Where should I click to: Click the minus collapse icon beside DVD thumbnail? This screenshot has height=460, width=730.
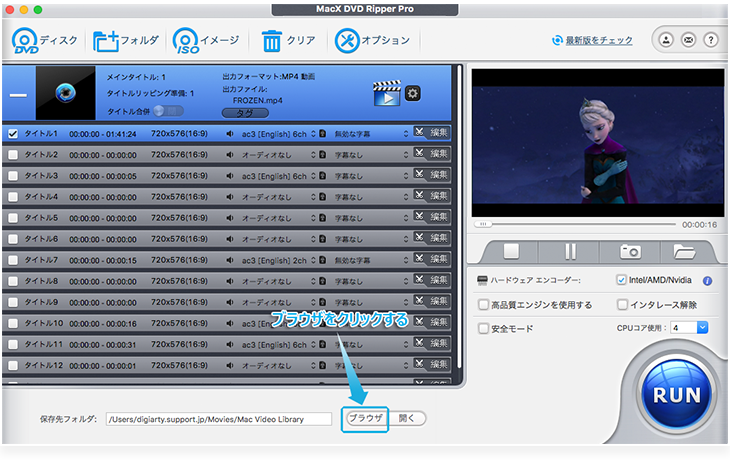pyautogui.click(x=18, y=95)
